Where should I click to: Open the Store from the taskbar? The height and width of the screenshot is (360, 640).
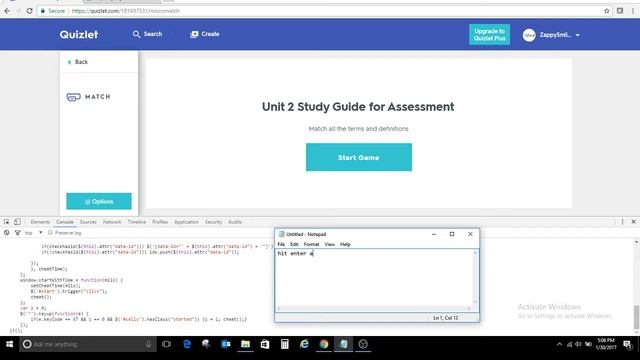265,344
